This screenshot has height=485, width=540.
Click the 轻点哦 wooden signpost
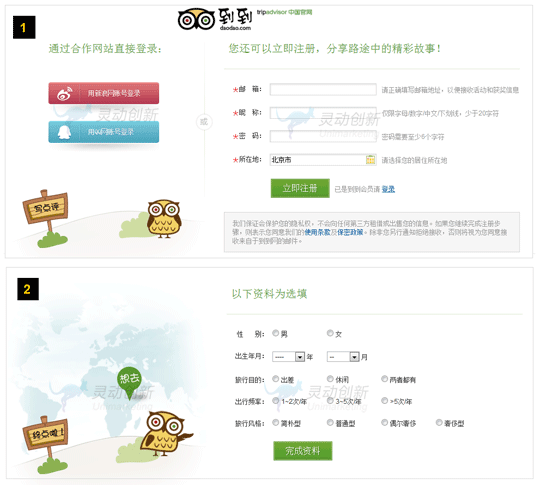[x=45, y=435]
